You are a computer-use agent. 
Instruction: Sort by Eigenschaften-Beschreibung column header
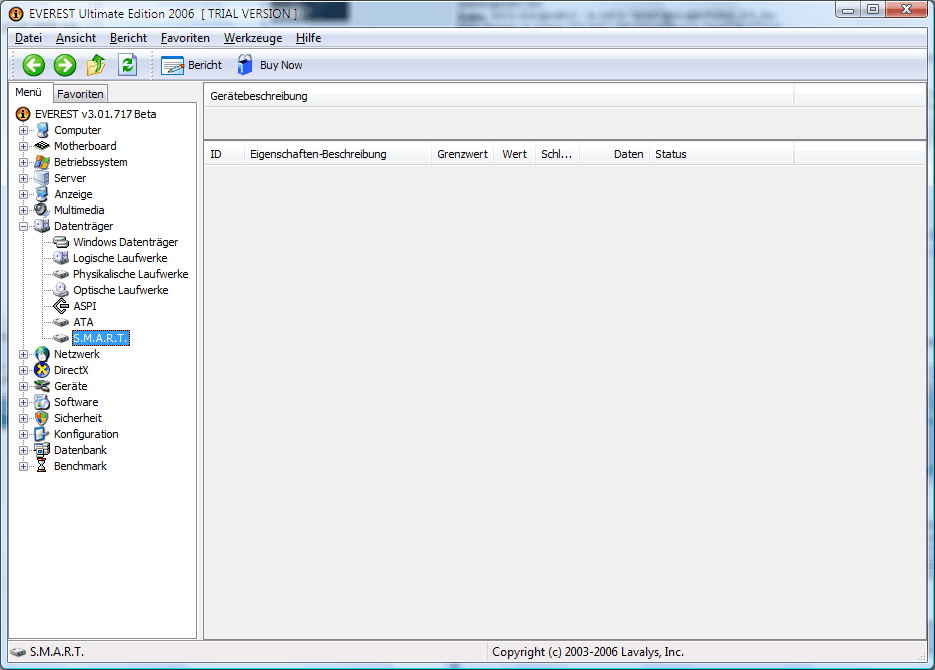click(x=338, y=154)
